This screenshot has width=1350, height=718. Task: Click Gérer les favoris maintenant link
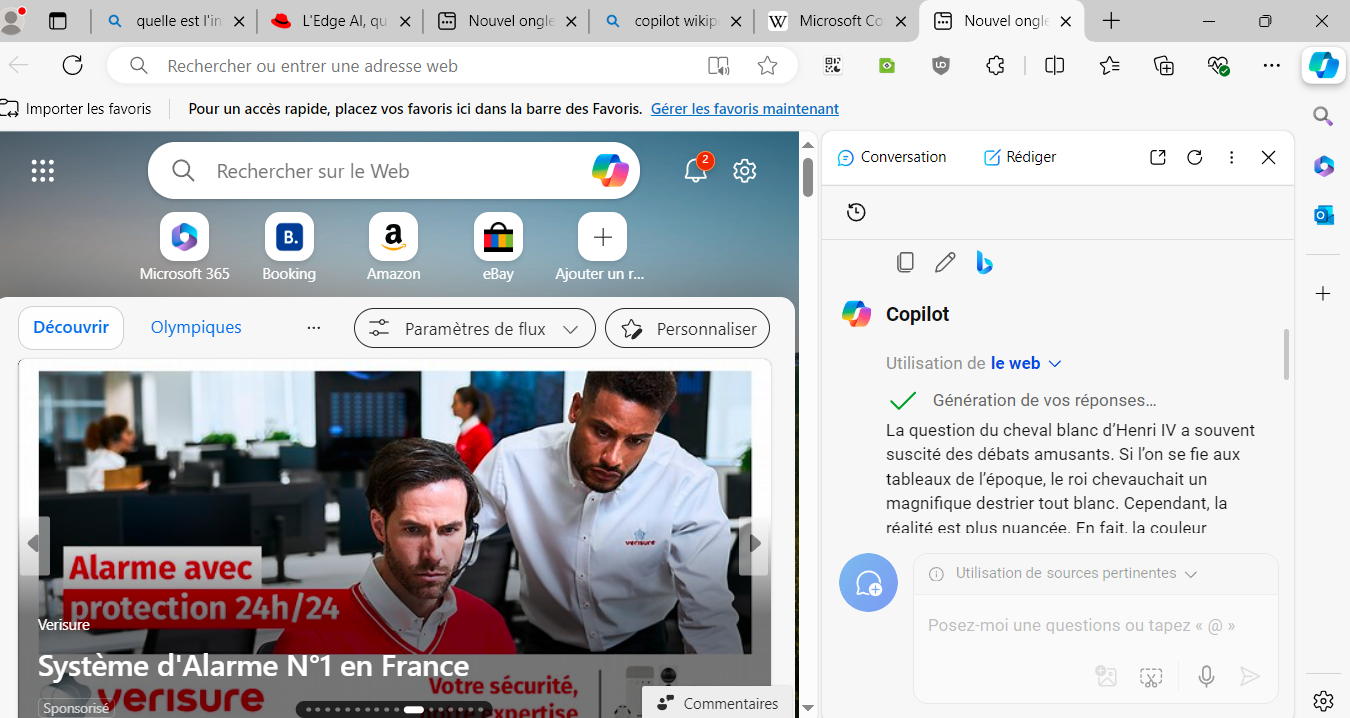coord(745,109)
